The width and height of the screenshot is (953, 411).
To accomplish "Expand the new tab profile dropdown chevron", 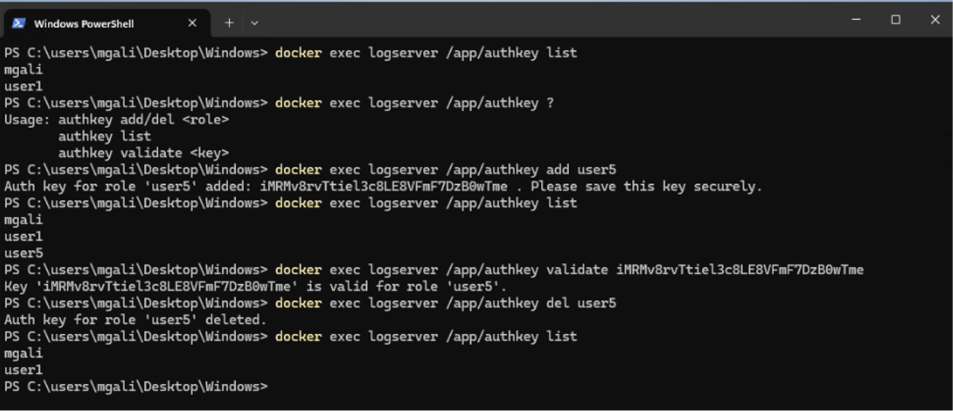I will [255, 23].
